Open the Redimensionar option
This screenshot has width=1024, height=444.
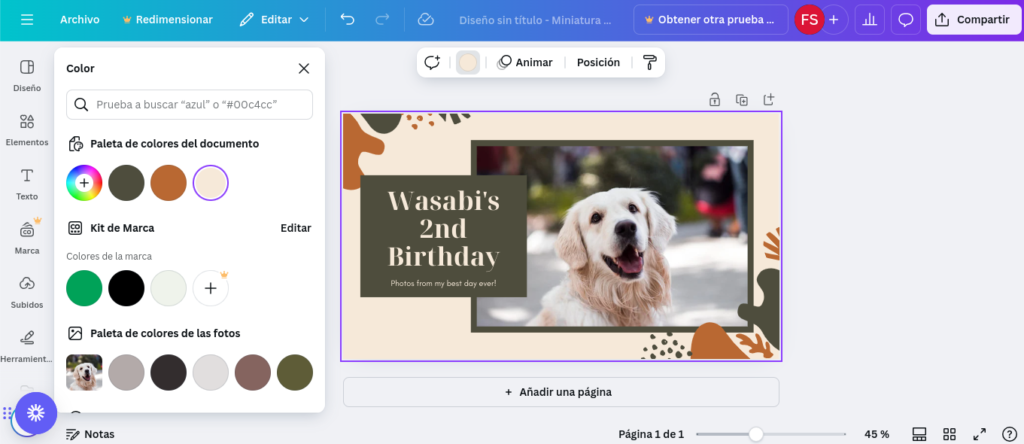point(167,20)
